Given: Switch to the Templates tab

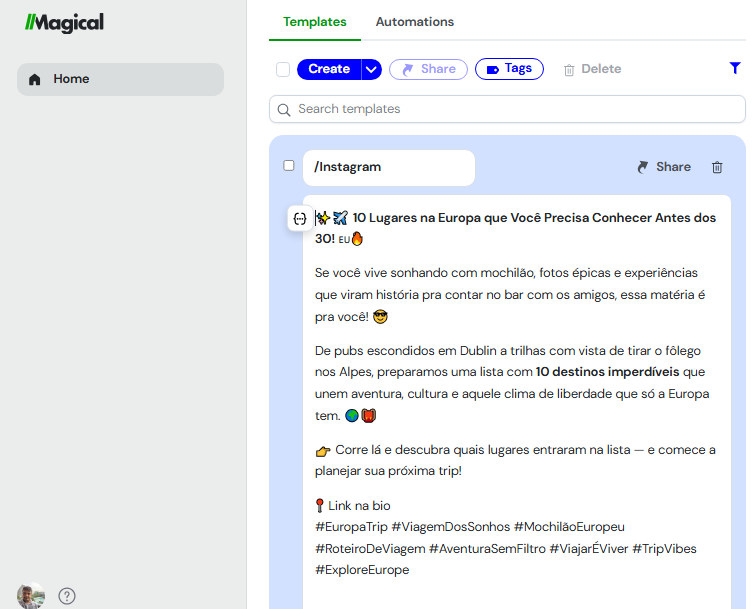Looking at the screenshot, I should click(315, 22).
